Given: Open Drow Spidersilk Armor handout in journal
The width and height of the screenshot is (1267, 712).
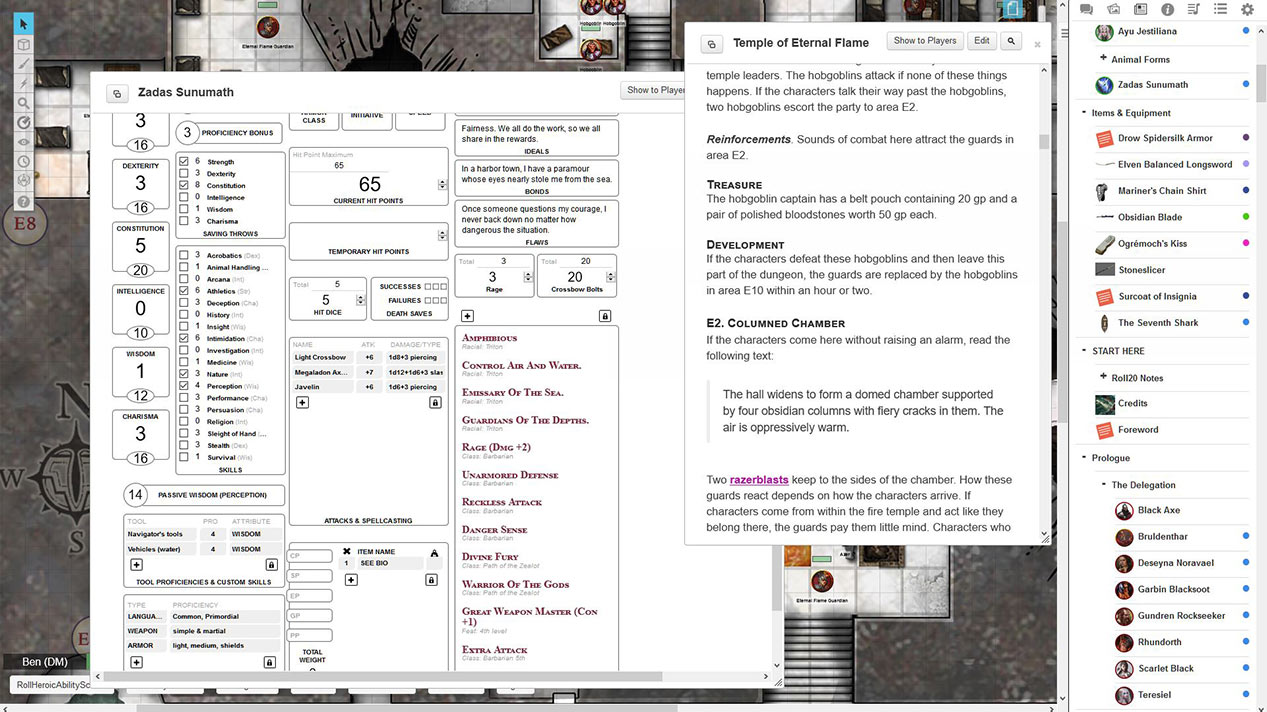Looking at the screenshot, I should coord(1165,138).
